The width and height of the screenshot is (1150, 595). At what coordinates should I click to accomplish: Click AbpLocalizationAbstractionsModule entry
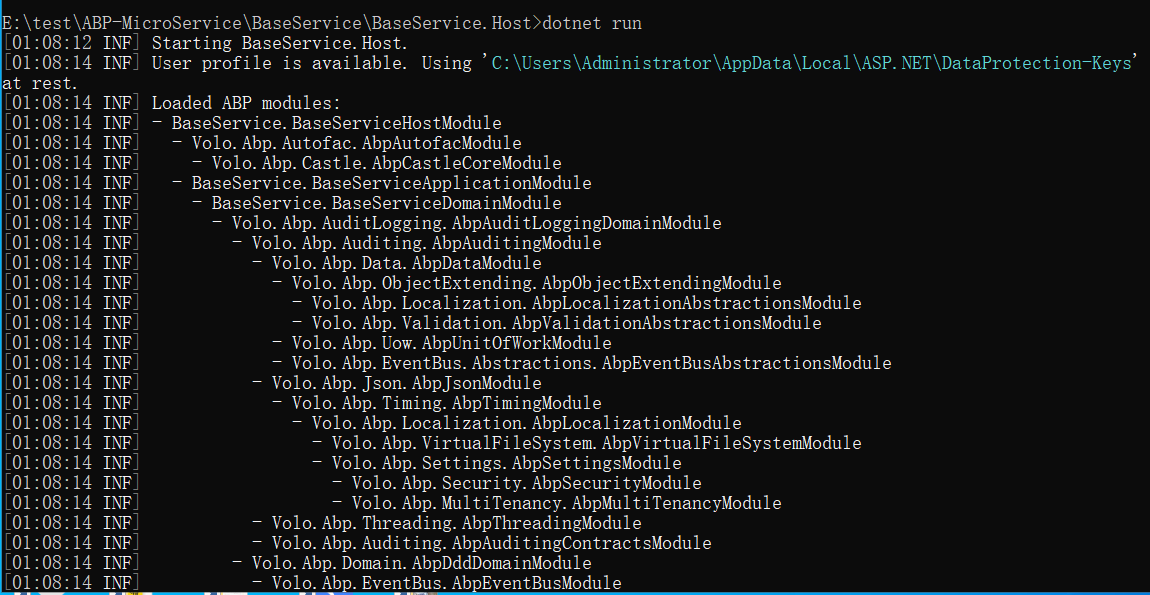pos(587,303)
